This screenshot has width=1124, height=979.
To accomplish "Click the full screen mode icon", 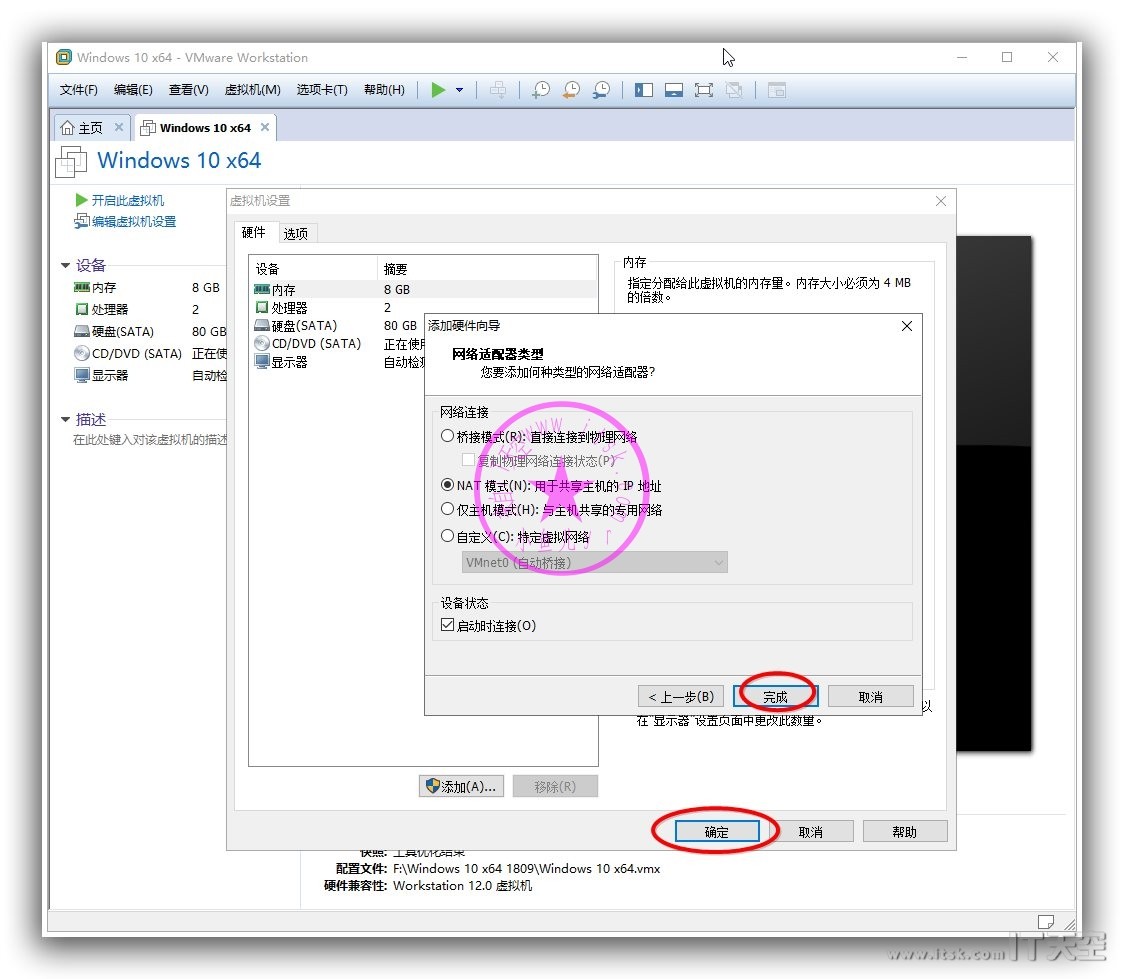I will [x=704, y=90].
